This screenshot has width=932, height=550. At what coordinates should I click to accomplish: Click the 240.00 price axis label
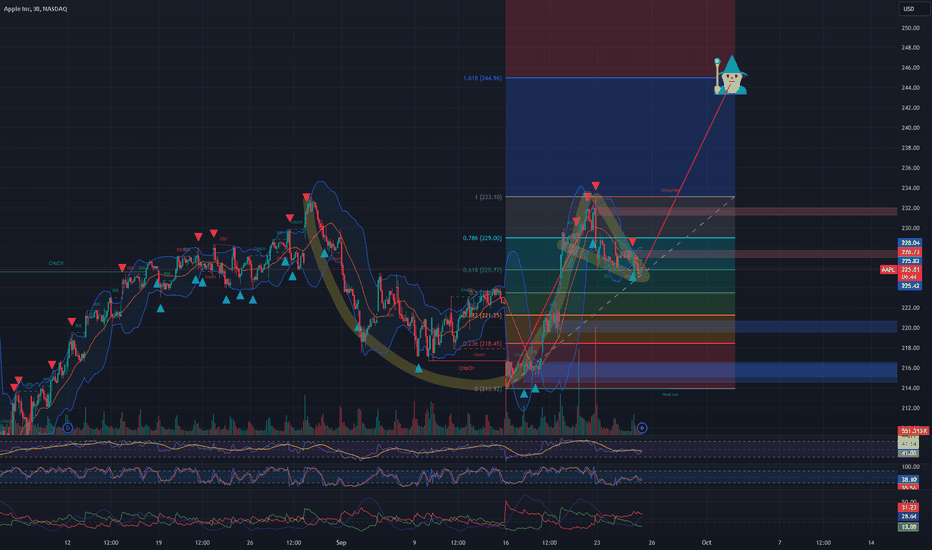[910, 128]
